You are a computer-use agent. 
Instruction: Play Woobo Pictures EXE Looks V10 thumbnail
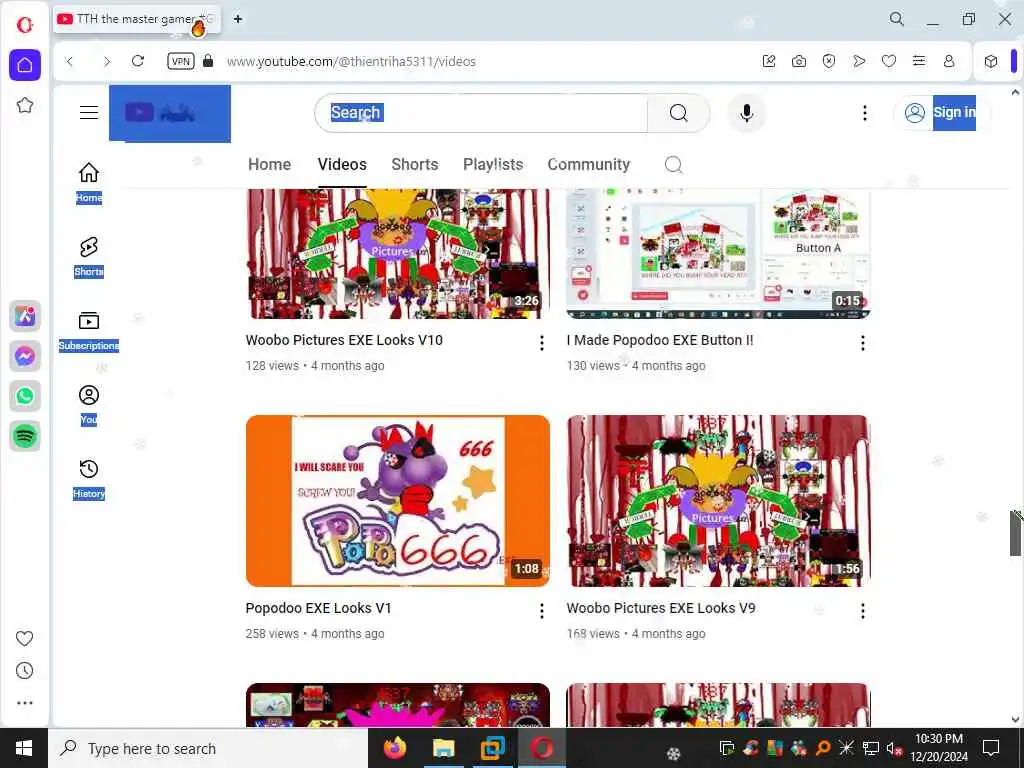(x=398, y=253)
